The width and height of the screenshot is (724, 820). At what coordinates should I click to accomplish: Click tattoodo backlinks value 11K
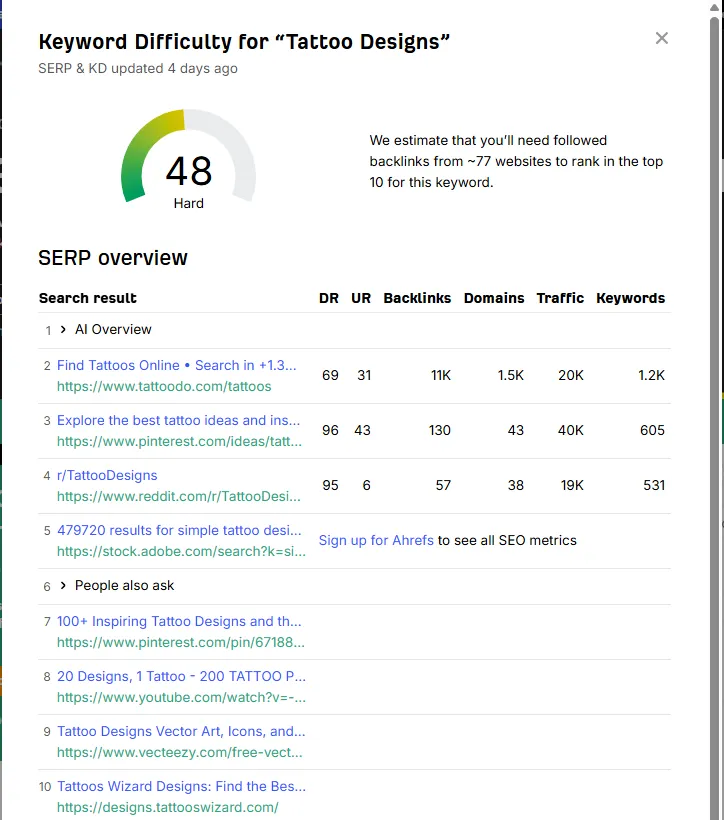[441, 375]
